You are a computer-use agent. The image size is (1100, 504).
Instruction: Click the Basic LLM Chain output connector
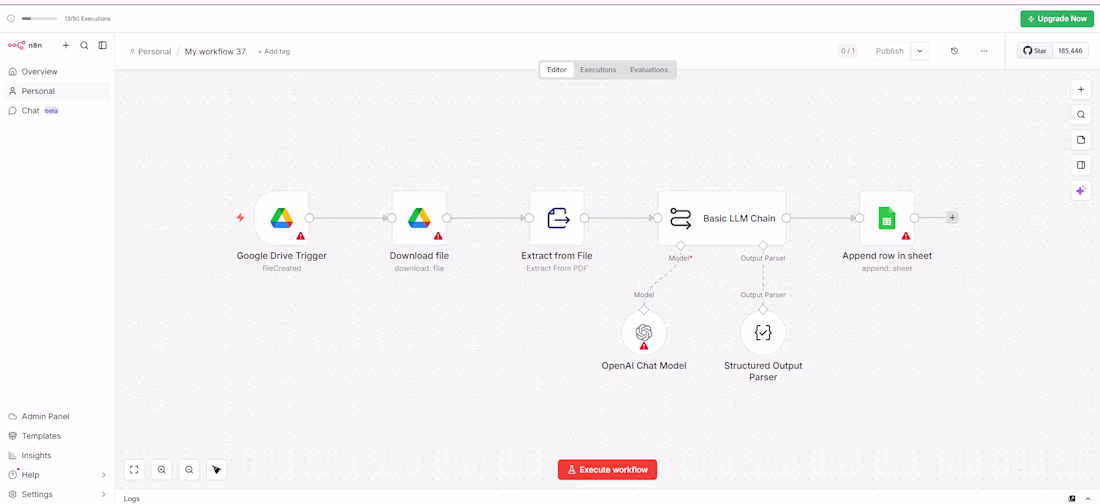click(x=786, y=218)
